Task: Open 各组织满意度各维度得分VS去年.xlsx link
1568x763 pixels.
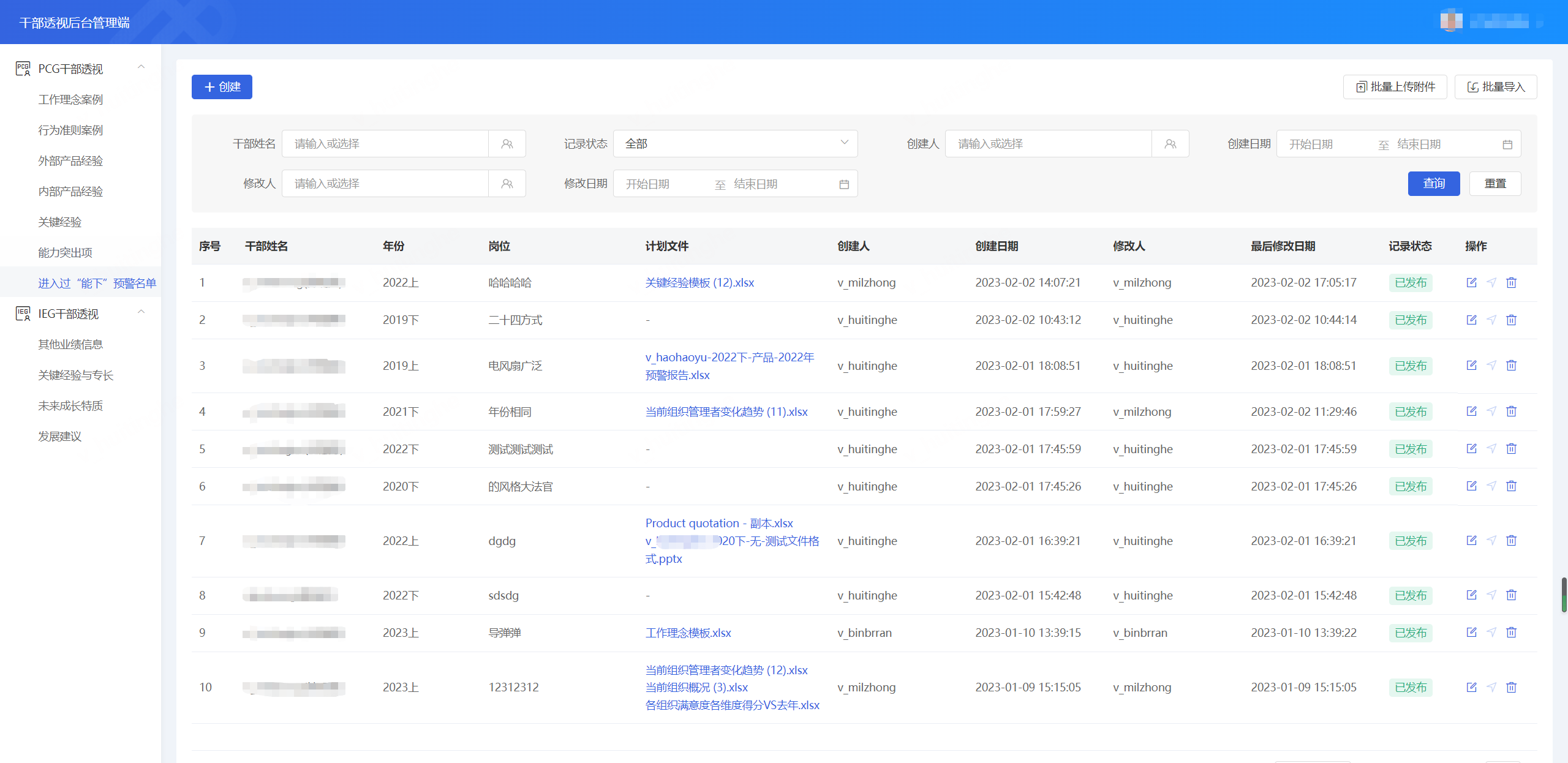Action: pos(733,705)
